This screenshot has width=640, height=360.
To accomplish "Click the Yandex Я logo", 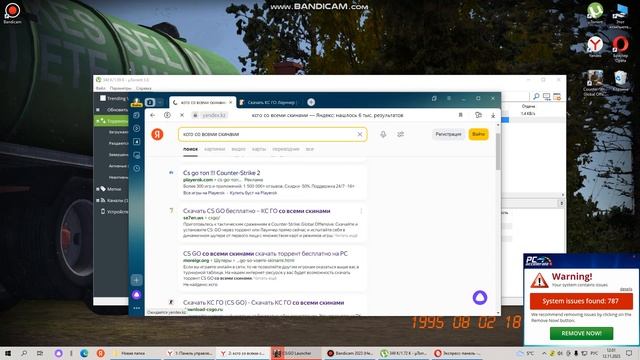I will [158, 134].
